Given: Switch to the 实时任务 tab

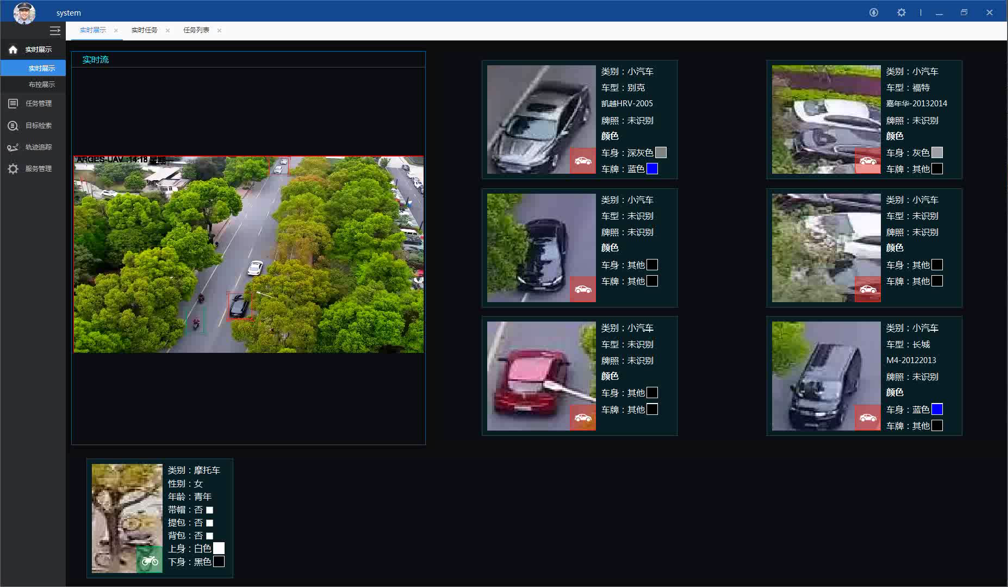Looking at the screenshot, I should [x=144, y=31].
